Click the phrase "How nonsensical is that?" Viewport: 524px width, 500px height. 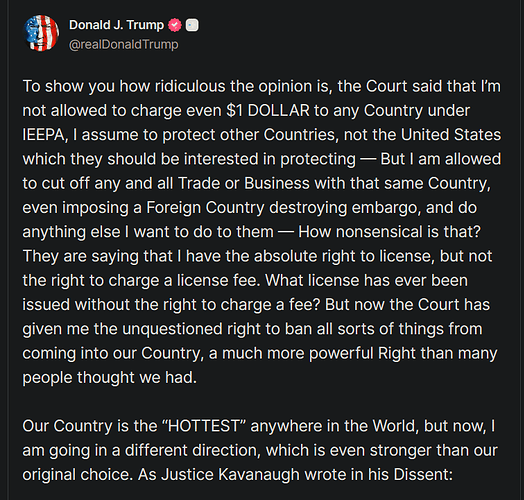coord(389,232)
